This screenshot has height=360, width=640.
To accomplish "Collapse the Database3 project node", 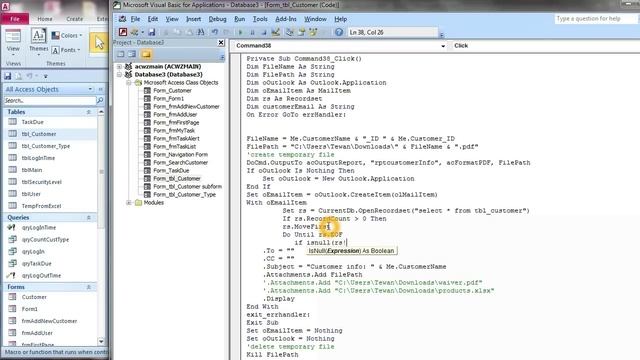I will pyautogui.click(x=119, y=75).
